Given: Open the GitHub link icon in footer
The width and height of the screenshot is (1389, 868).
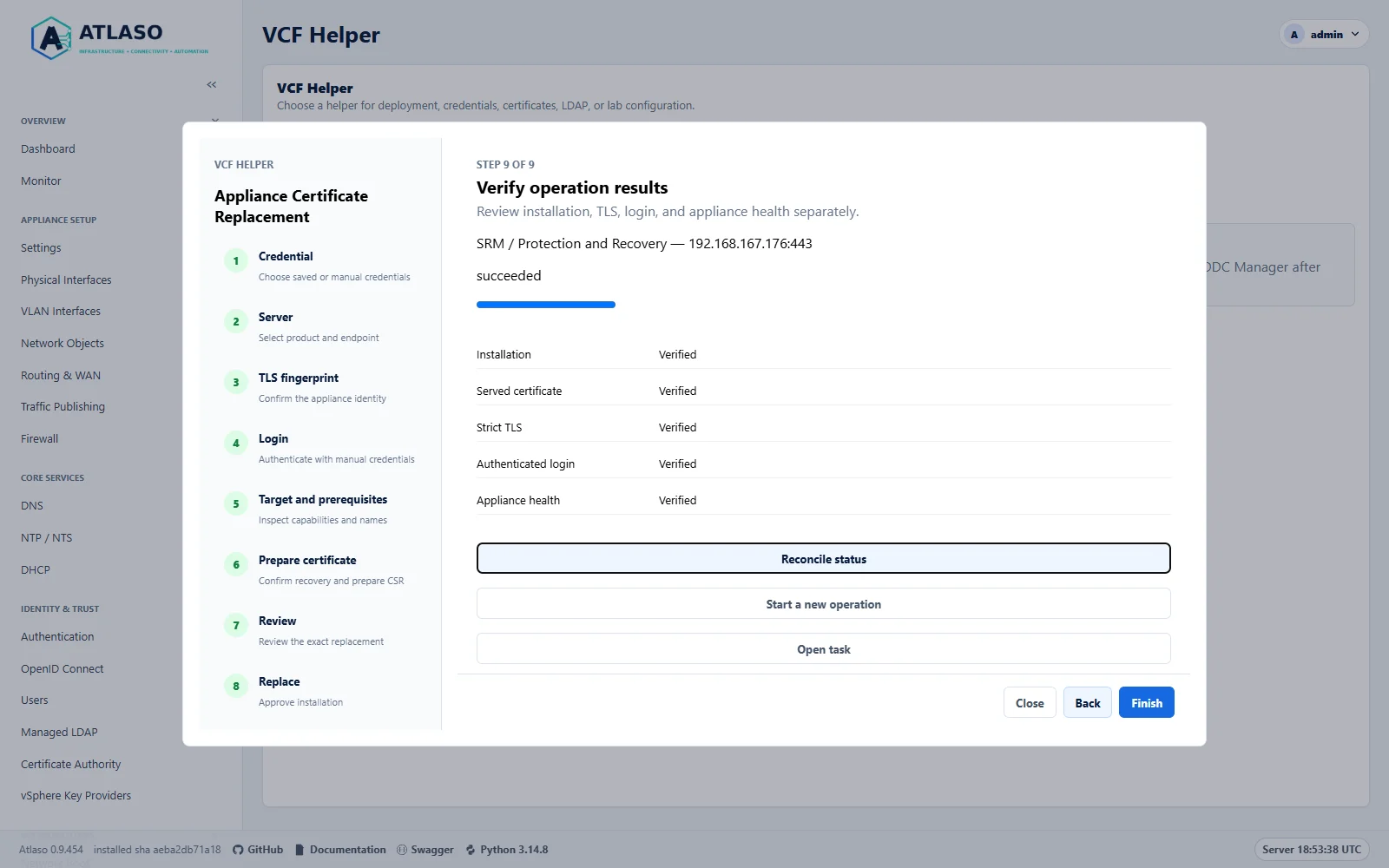Looking at the screenshot, I should click(238, 850).
